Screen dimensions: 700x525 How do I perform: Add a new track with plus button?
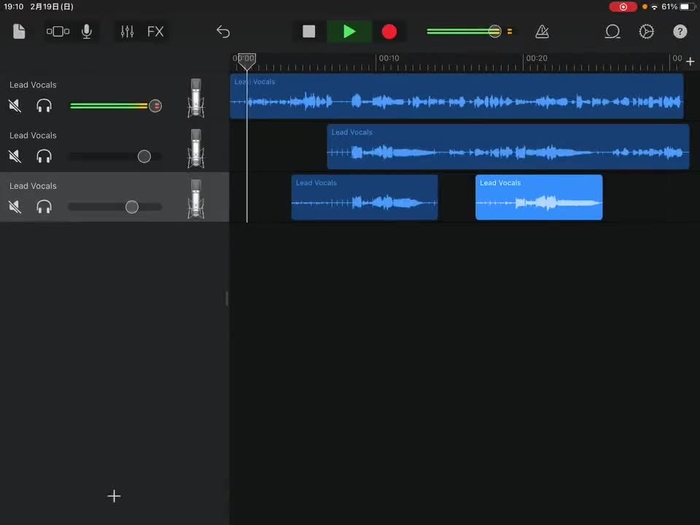point(114,496)
